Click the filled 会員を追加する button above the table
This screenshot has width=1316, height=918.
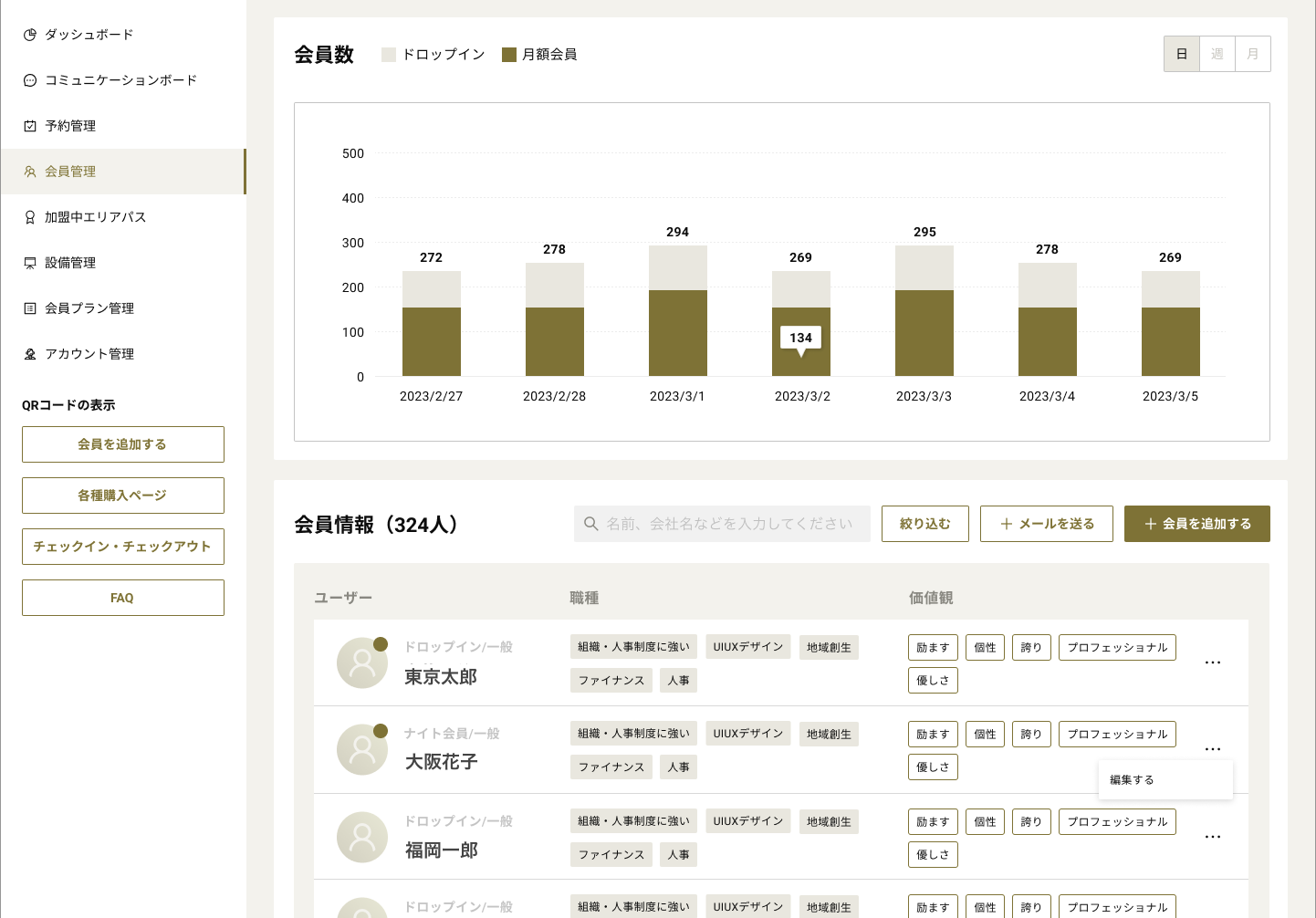coord(1197,524)
